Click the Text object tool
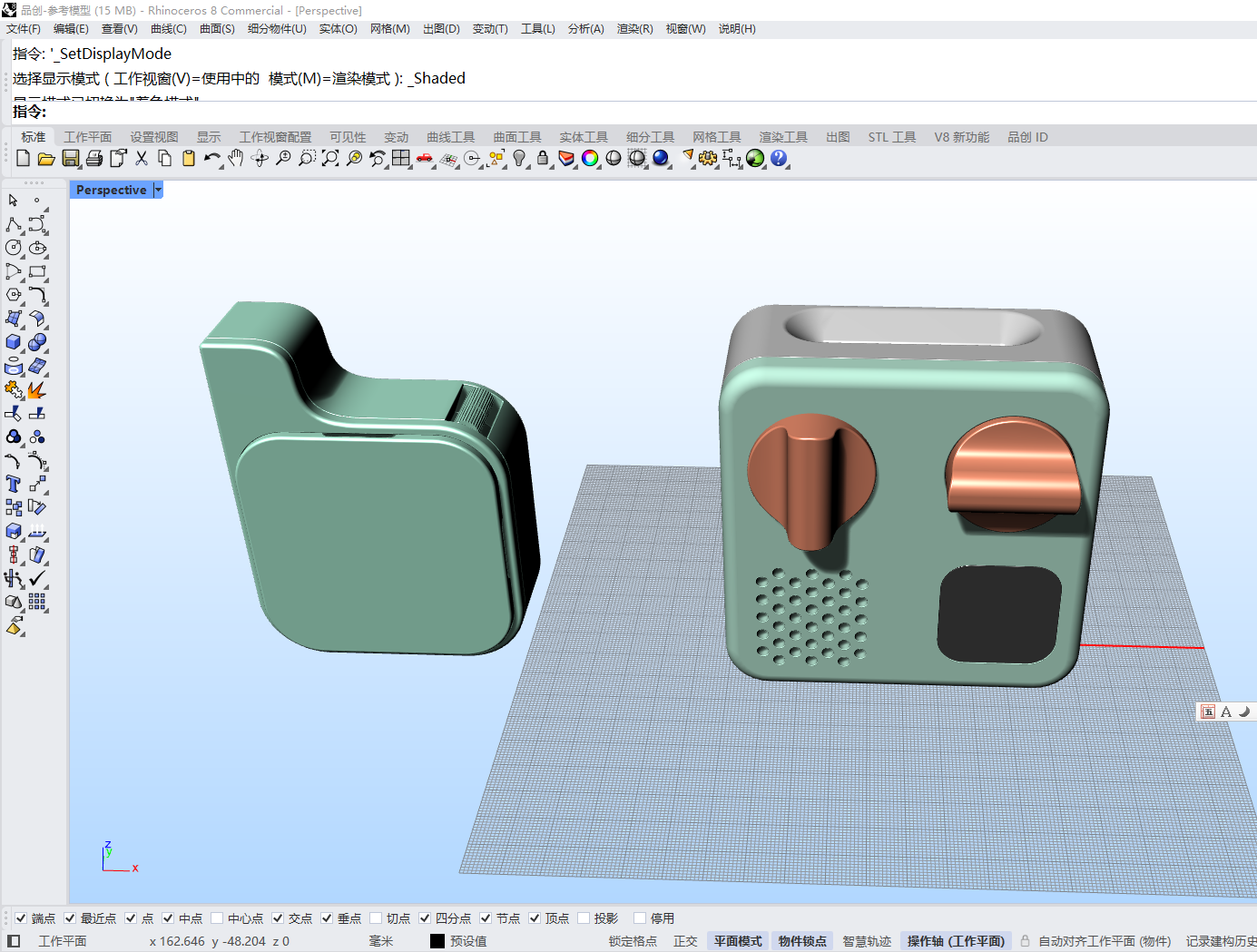 [14, 485]
